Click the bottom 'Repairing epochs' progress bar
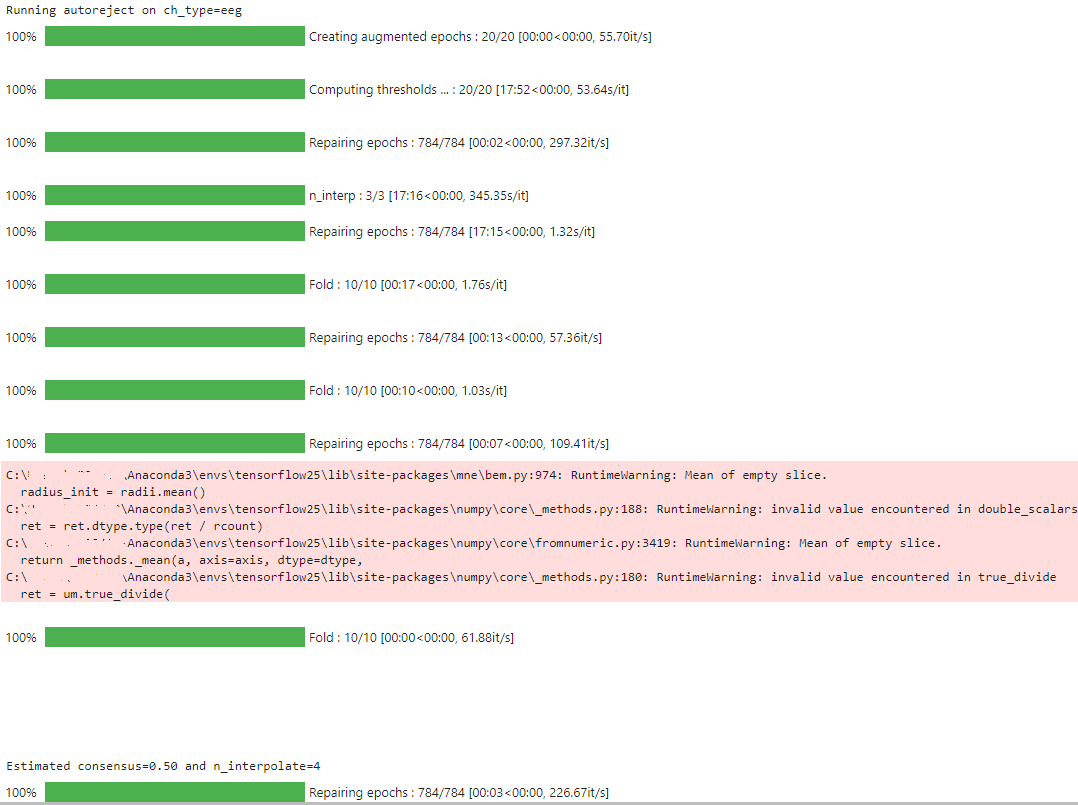This screenshot has height=805, width=1078. [175, 791]
